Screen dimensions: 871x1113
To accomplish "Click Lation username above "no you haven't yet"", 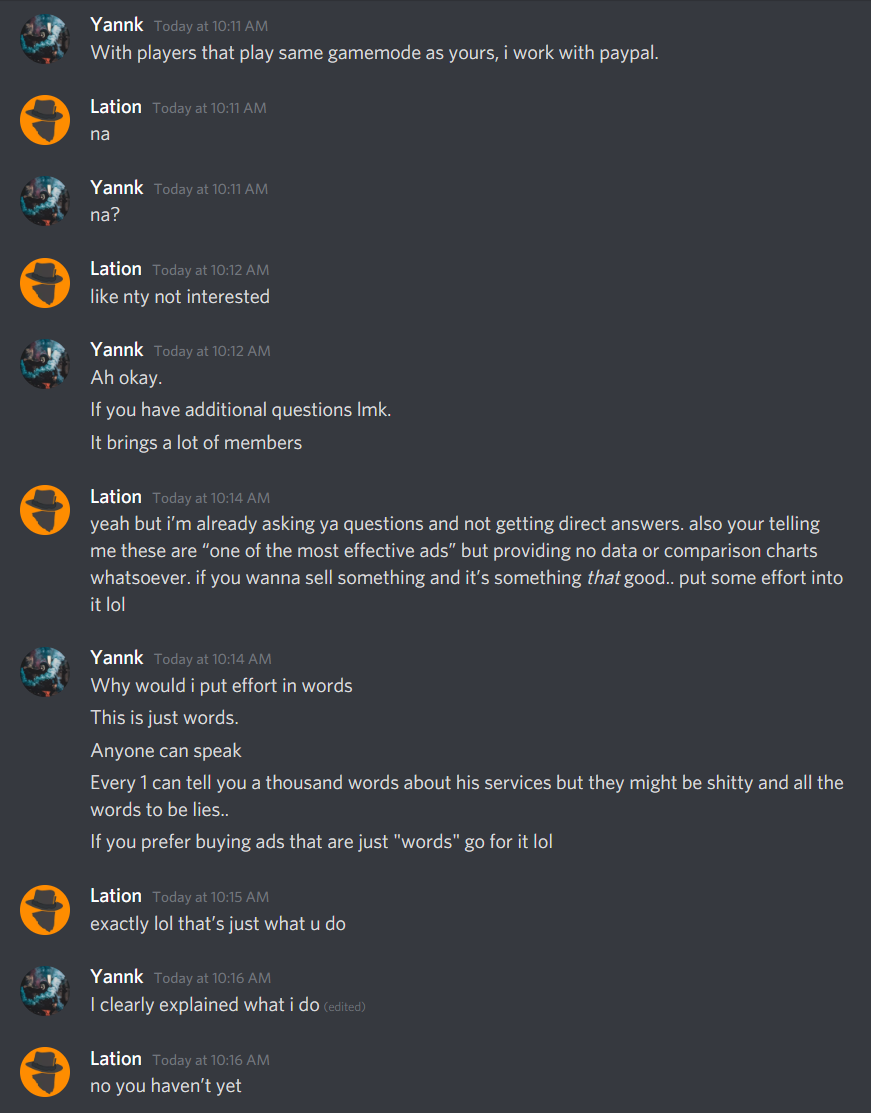I will pyautogui.click(x=116, y=1059).
